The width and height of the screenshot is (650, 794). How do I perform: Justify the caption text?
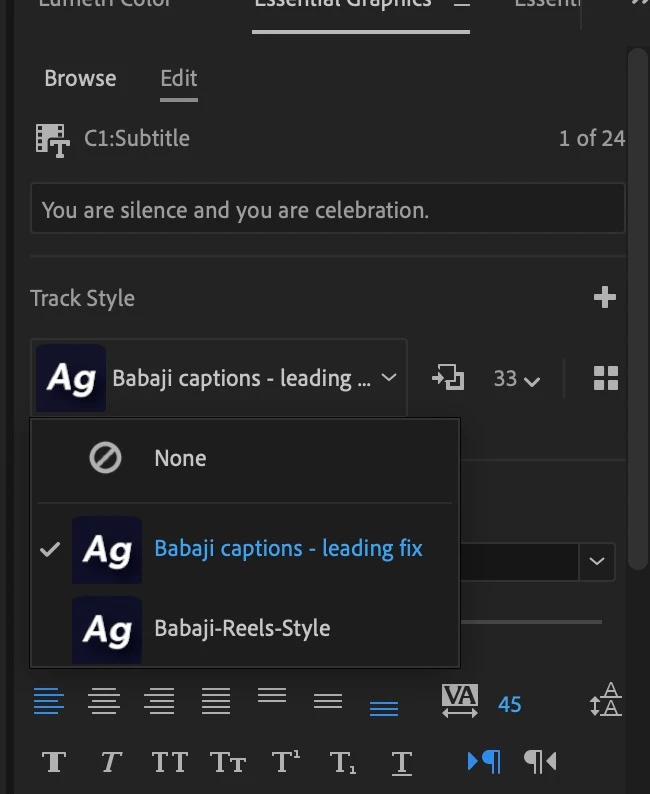tap(216, 702)
